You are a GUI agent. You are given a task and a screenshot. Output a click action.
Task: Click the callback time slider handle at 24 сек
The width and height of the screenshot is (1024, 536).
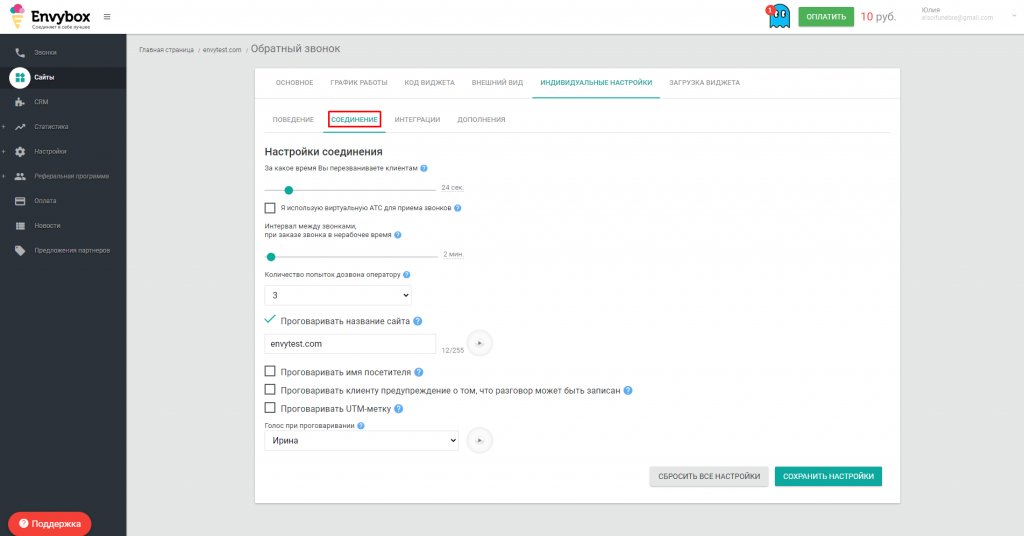[289, 190]
